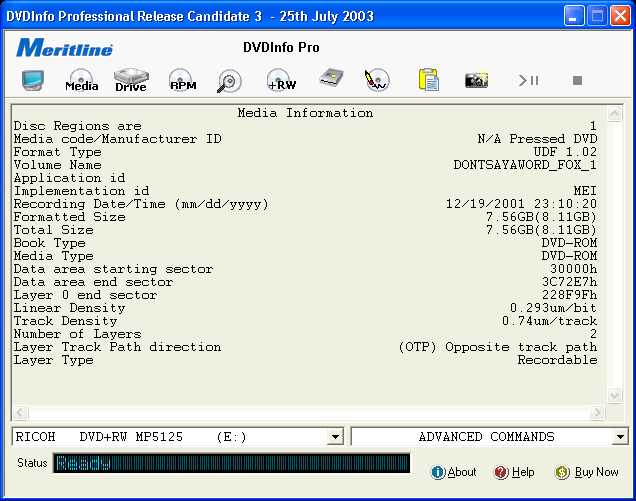Click the '3C72E7h' end sector value

[x=569, y=282]
